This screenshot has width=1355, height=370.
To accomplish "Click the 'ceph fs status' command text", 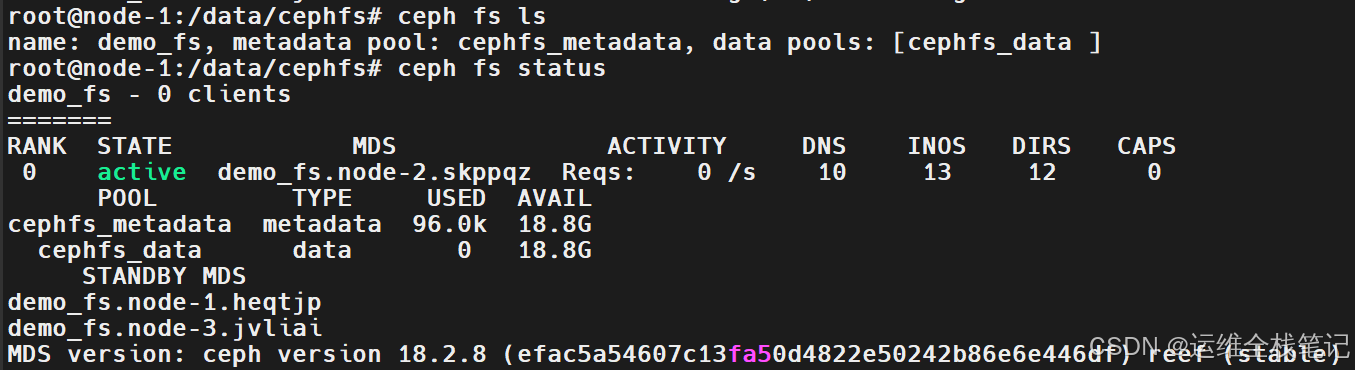I will (x=502, y=69).
